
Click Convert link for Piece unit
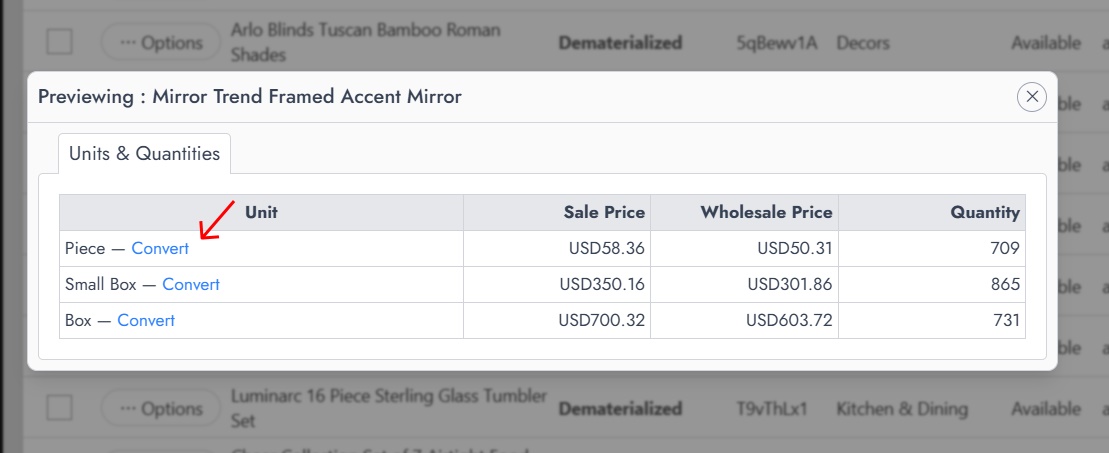tap(161, 248)
